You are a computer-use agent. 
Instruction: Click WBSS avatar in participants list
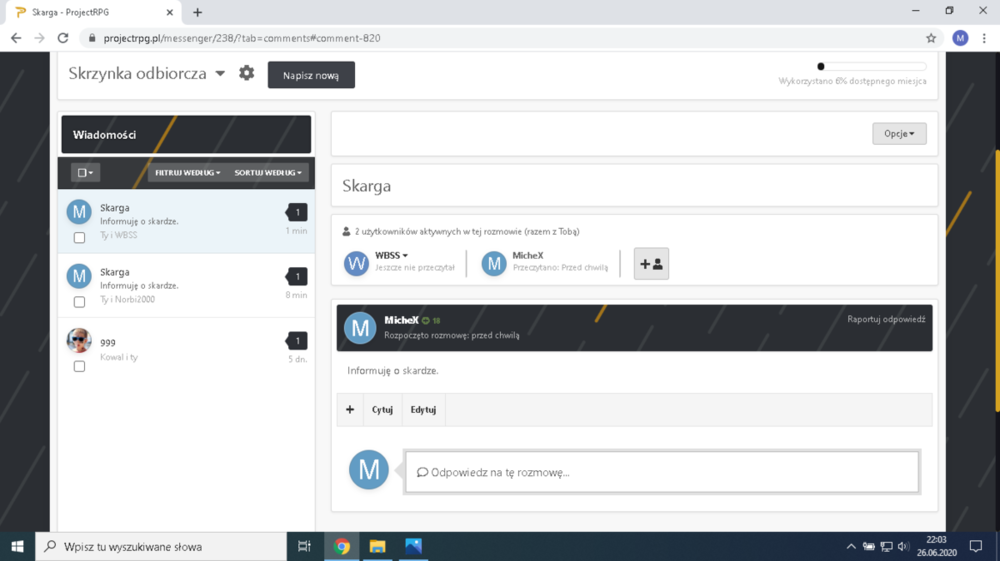click(x=357, y=263)
